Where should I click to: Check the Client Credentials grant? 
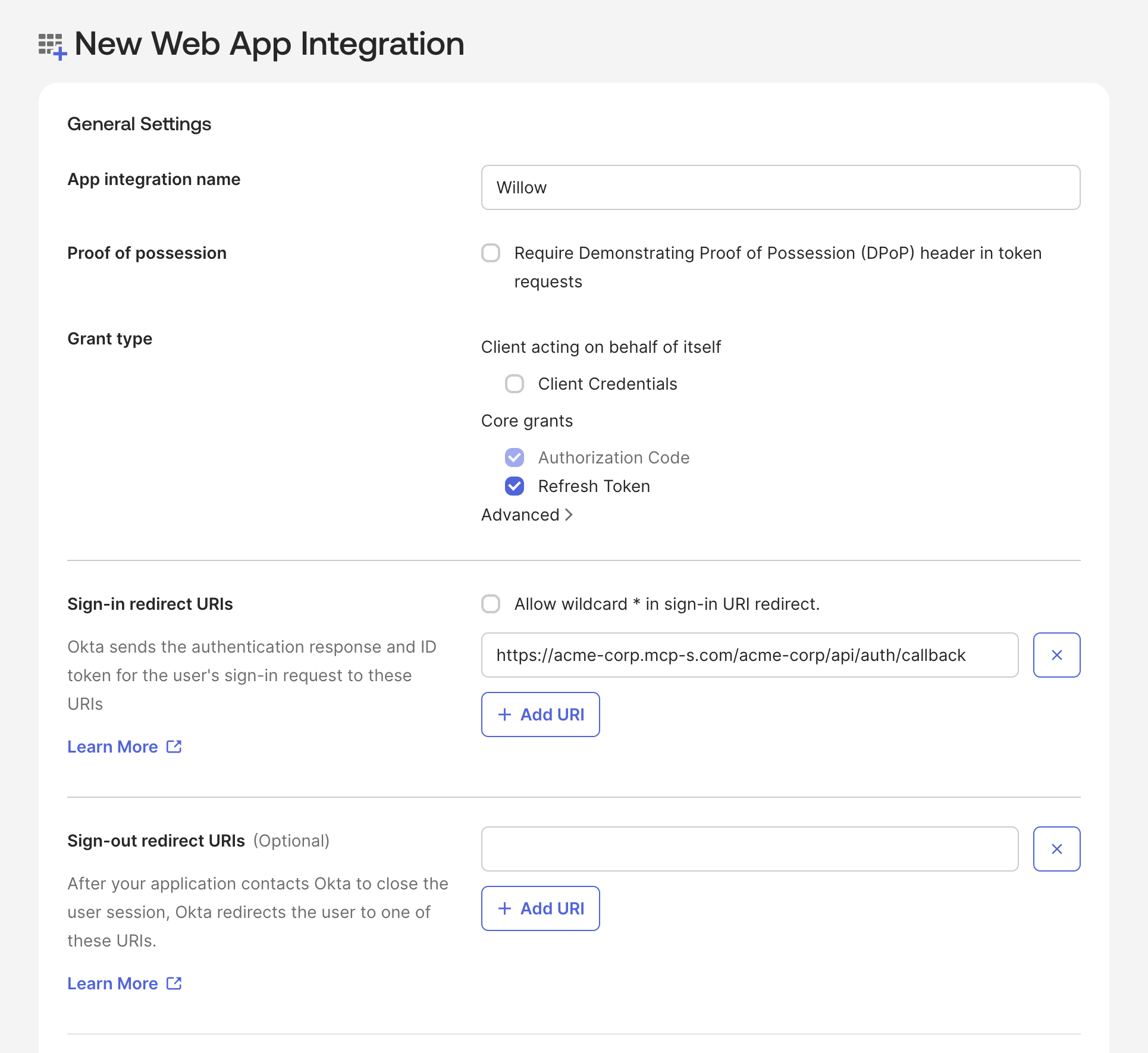[x=515, y=384]
